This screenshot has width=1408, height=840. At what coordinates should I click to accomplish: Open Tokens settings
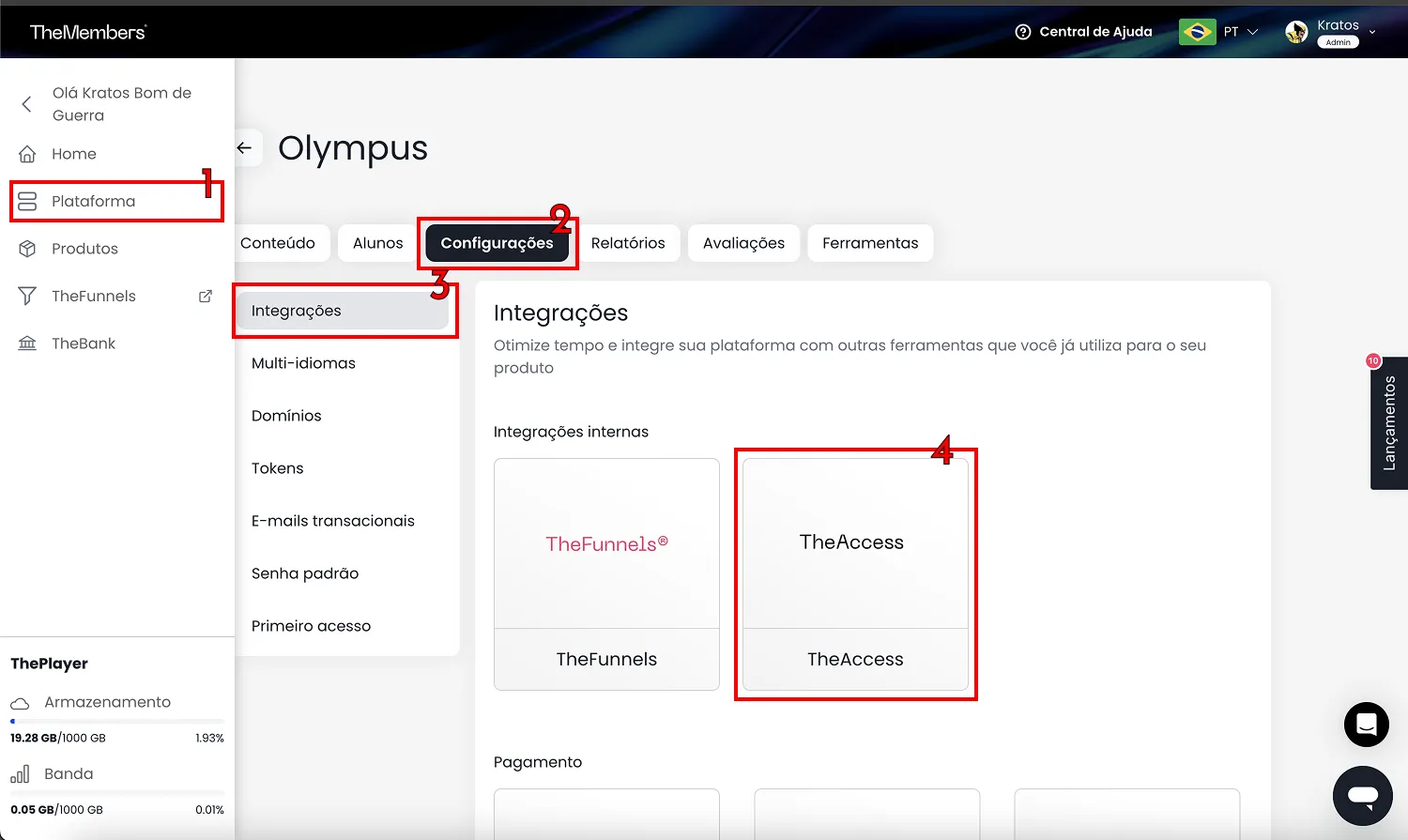click(x=278, y=468)
